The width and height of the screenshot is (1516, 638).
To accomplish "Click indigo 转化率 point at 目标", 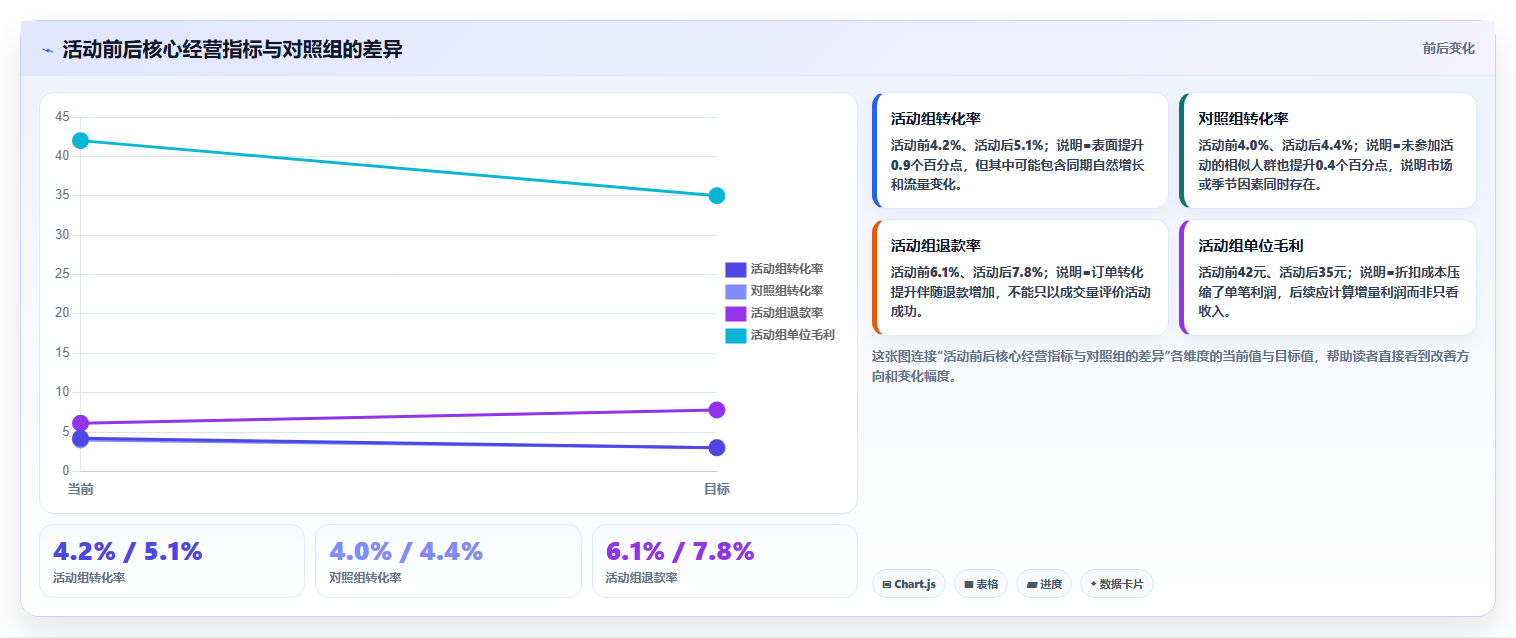I will [x=717, y=447].
